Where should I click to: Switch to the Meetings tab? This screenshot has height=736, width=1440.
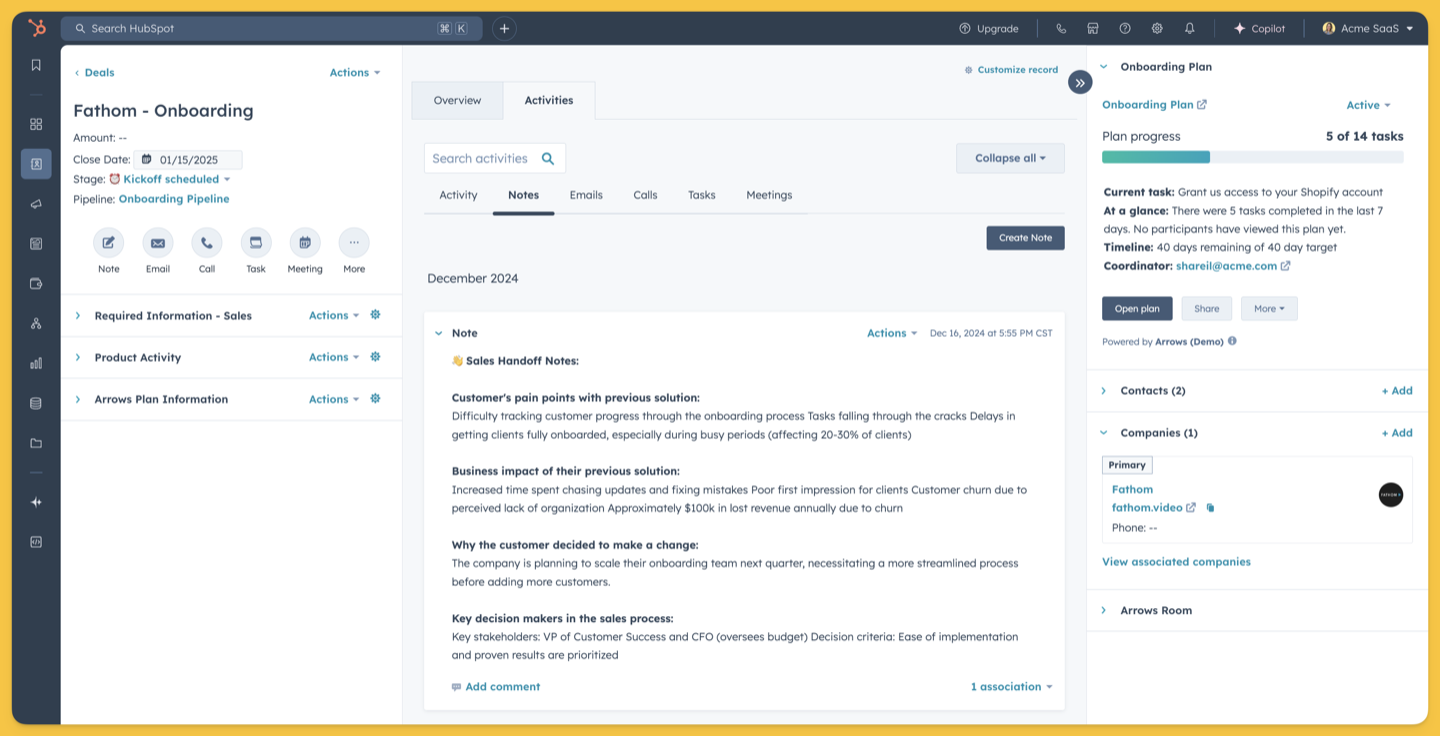coord(769,195)
